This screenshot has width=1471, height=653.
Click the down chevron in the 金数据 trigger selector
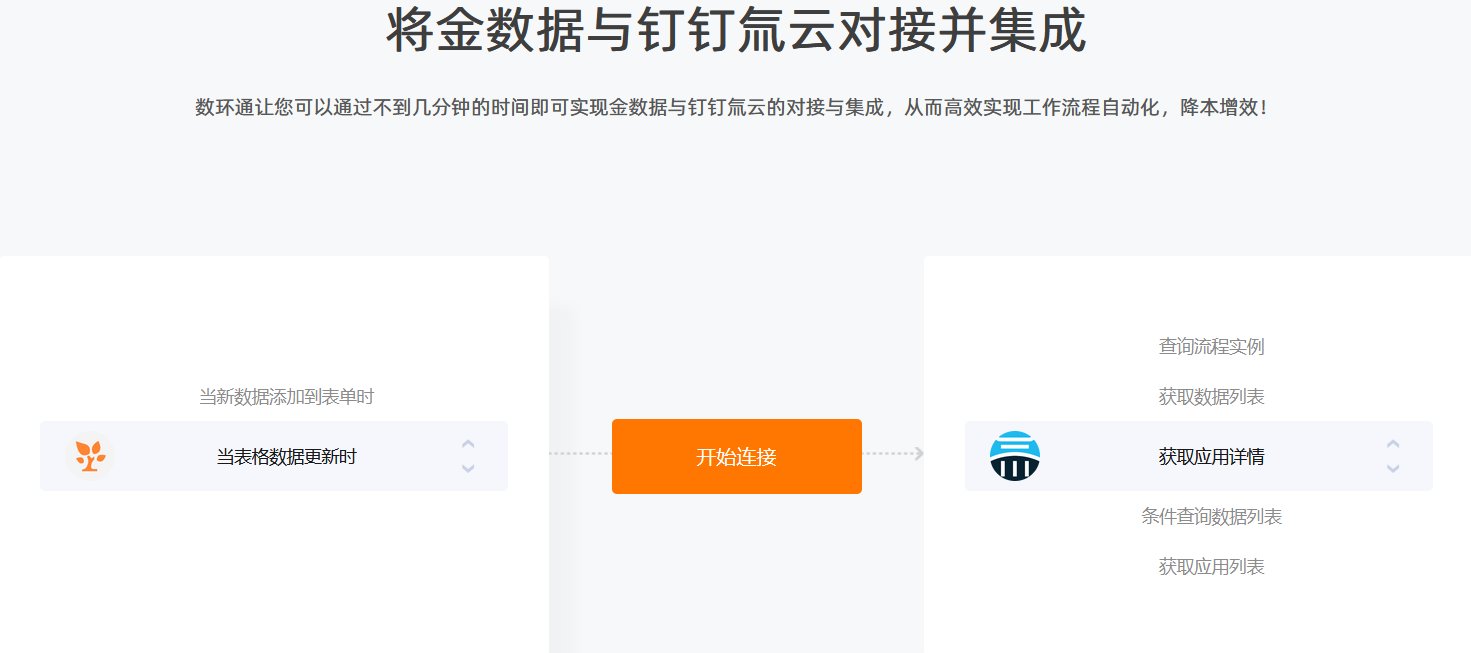468,468
